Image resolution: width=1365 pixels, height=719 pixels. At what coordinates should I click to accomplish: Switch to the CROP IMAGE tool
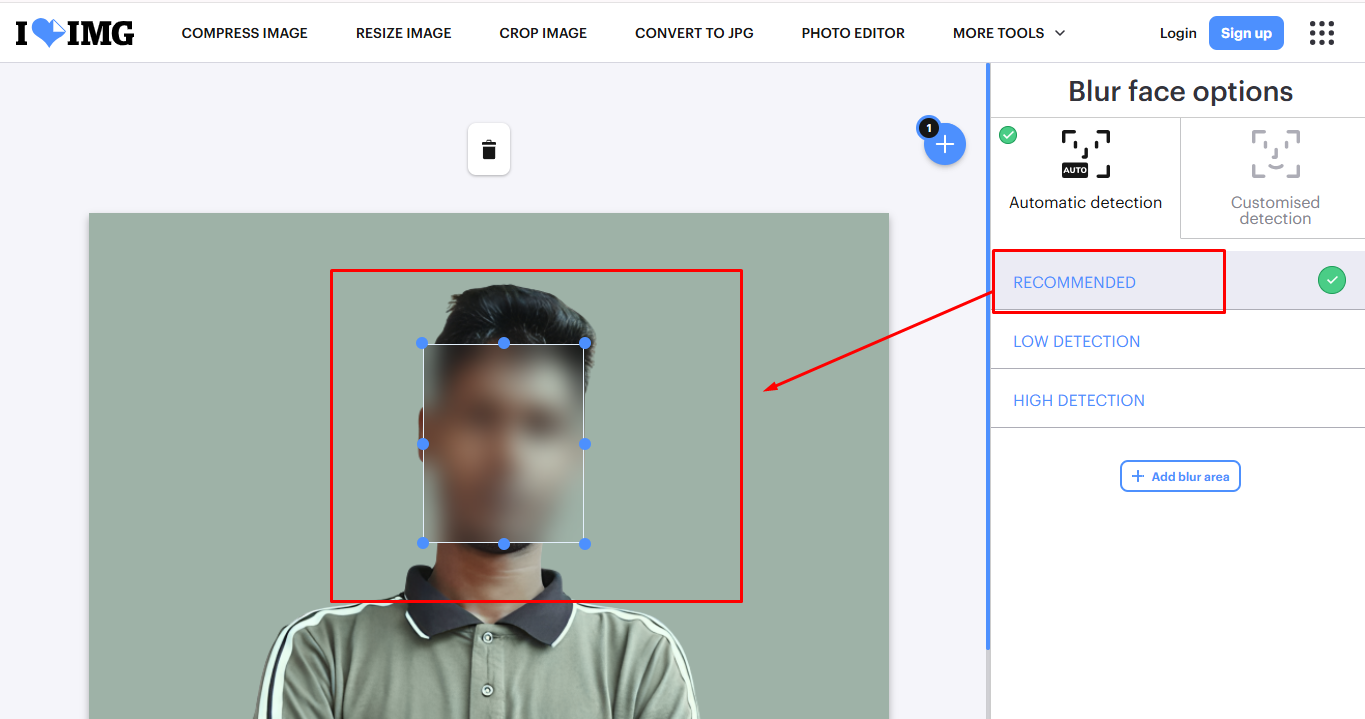coord(542,32)
